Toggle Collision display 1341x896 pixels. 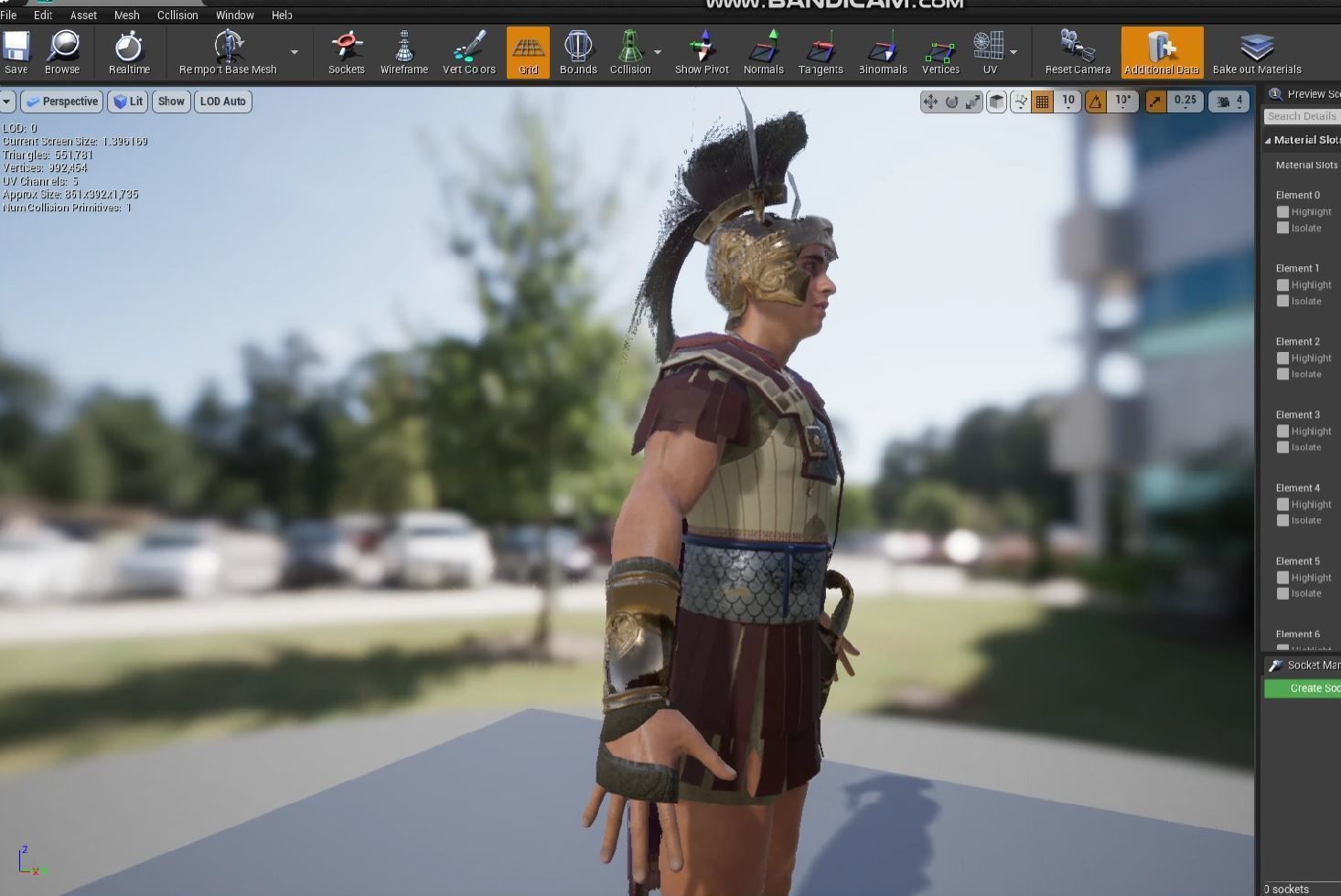[x=630, y=50]
